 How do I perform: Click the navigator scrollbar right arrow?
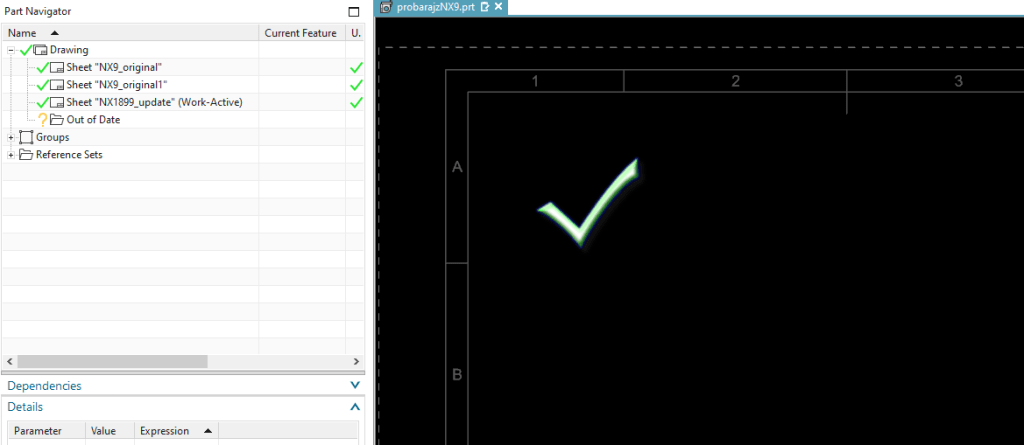pos(356,361)
